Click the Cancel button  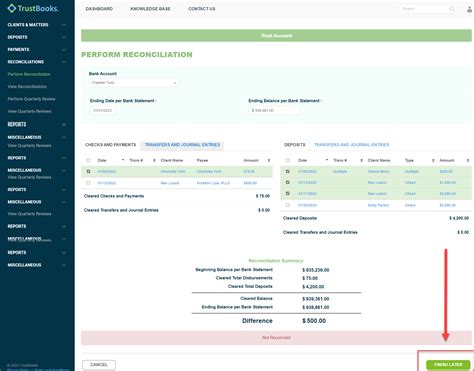(x=99, y=365)
